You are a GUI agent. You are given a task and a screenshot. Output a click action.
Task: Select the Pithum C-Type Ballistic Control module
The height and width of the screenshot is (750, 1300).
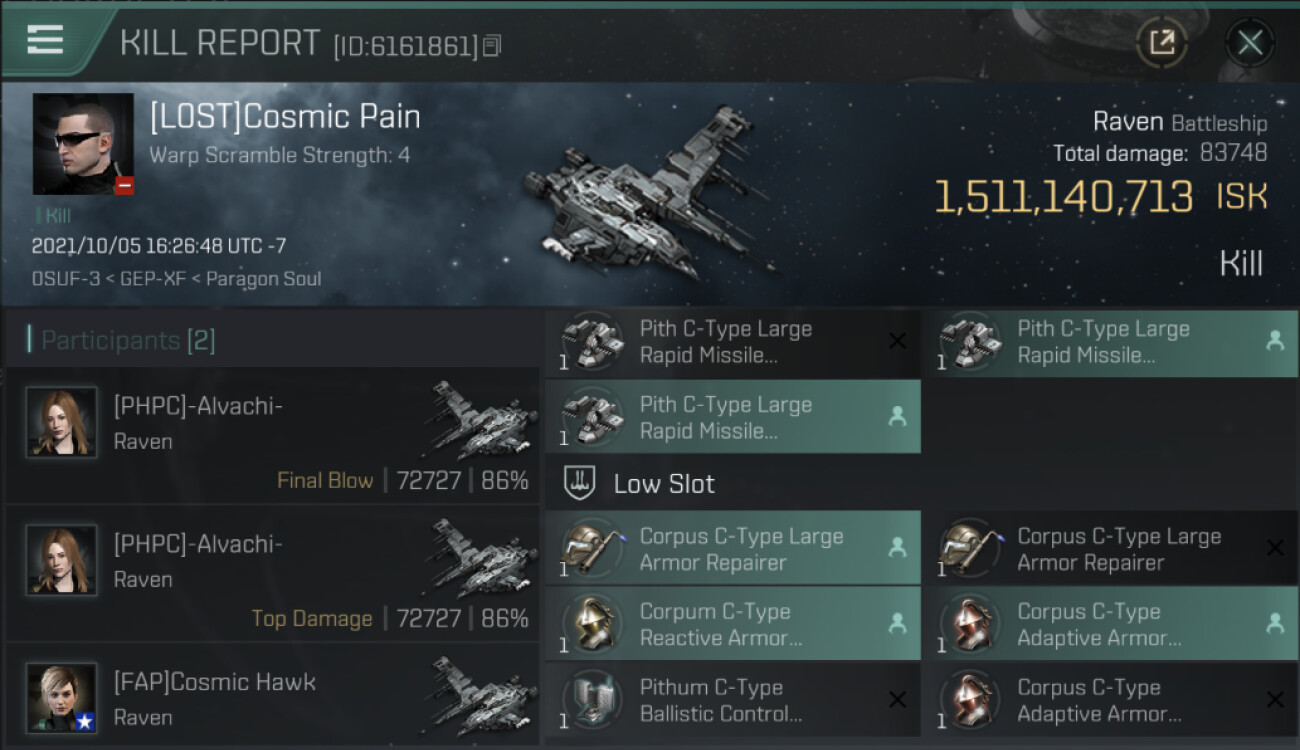click(x=732, y=700)
